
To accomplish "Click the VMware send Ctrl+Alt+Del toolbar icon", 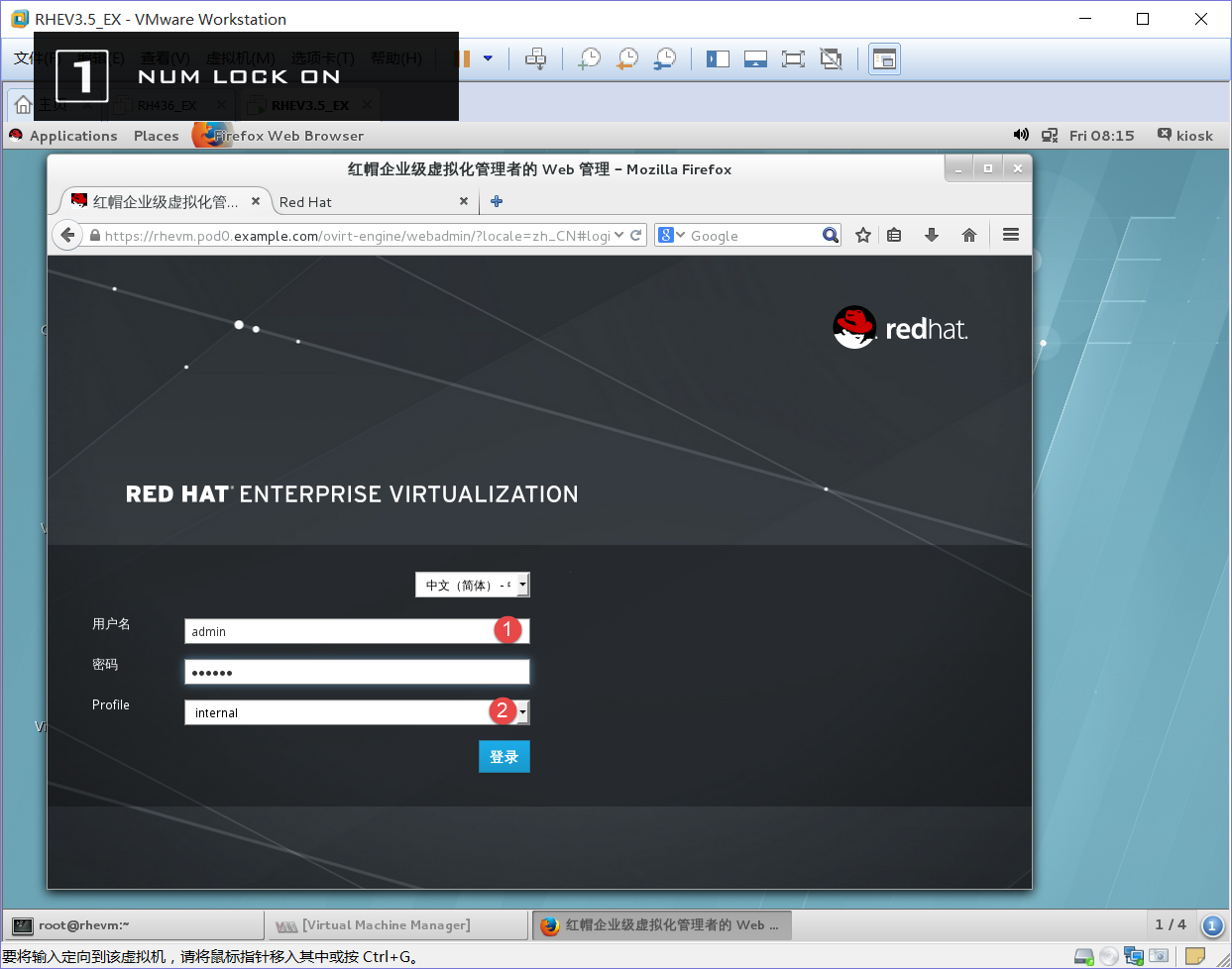I will pos(536,59).
